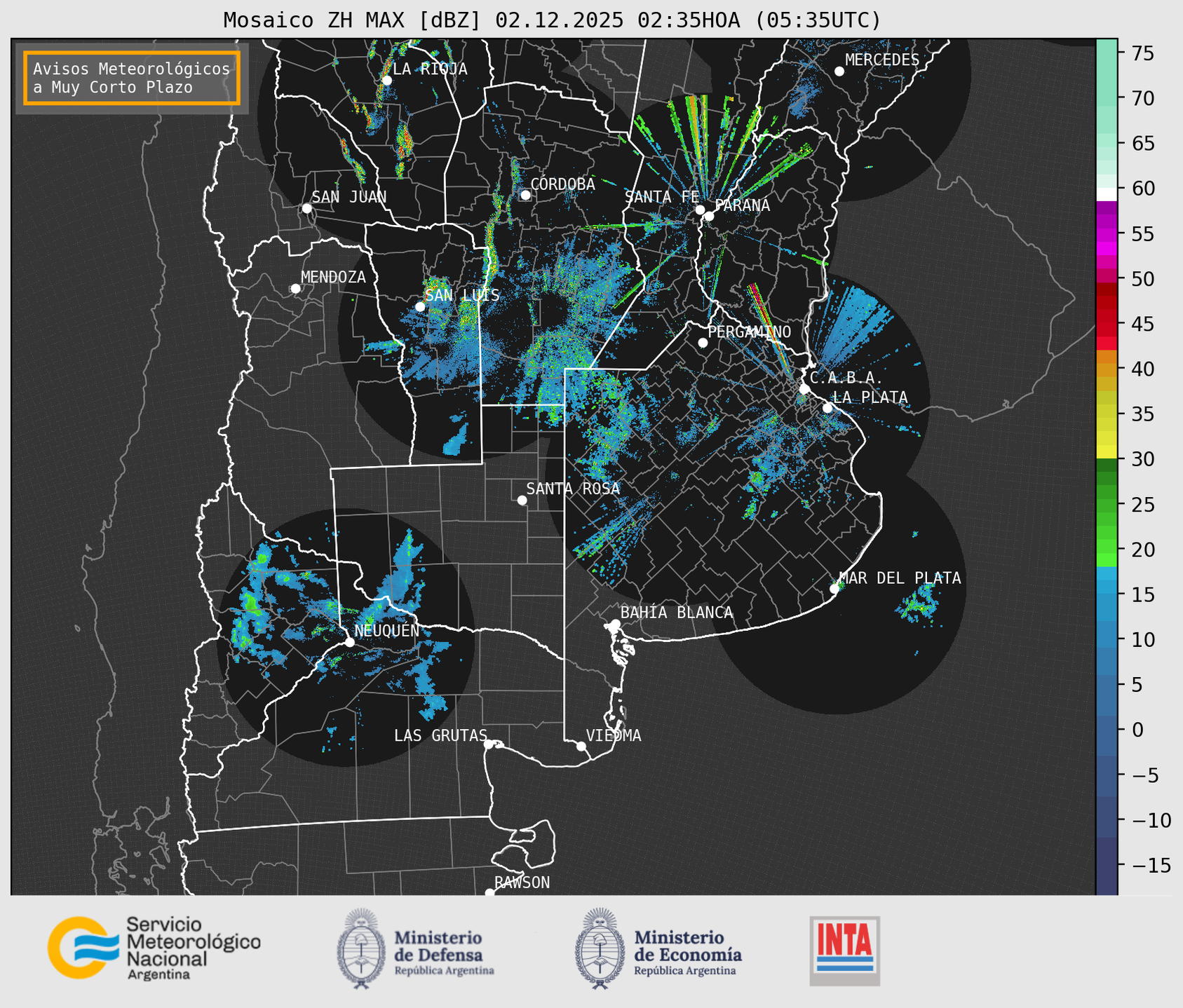The image size is (1183, 1008).
Task: Click the BAHÍA BLANCA label
Action: coord(677,613)
